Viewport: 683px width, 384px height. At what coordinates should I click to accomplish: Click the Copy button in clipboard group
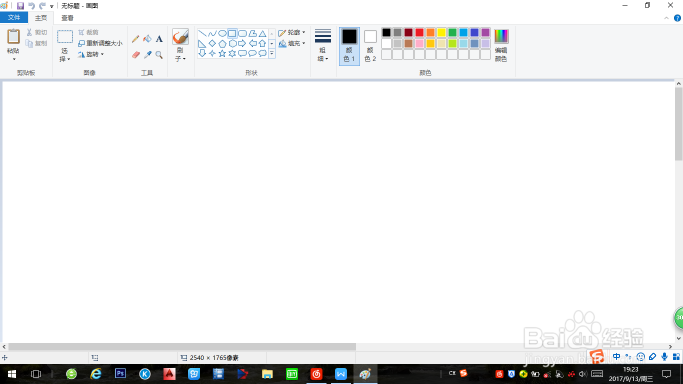(x=36, y=43)
